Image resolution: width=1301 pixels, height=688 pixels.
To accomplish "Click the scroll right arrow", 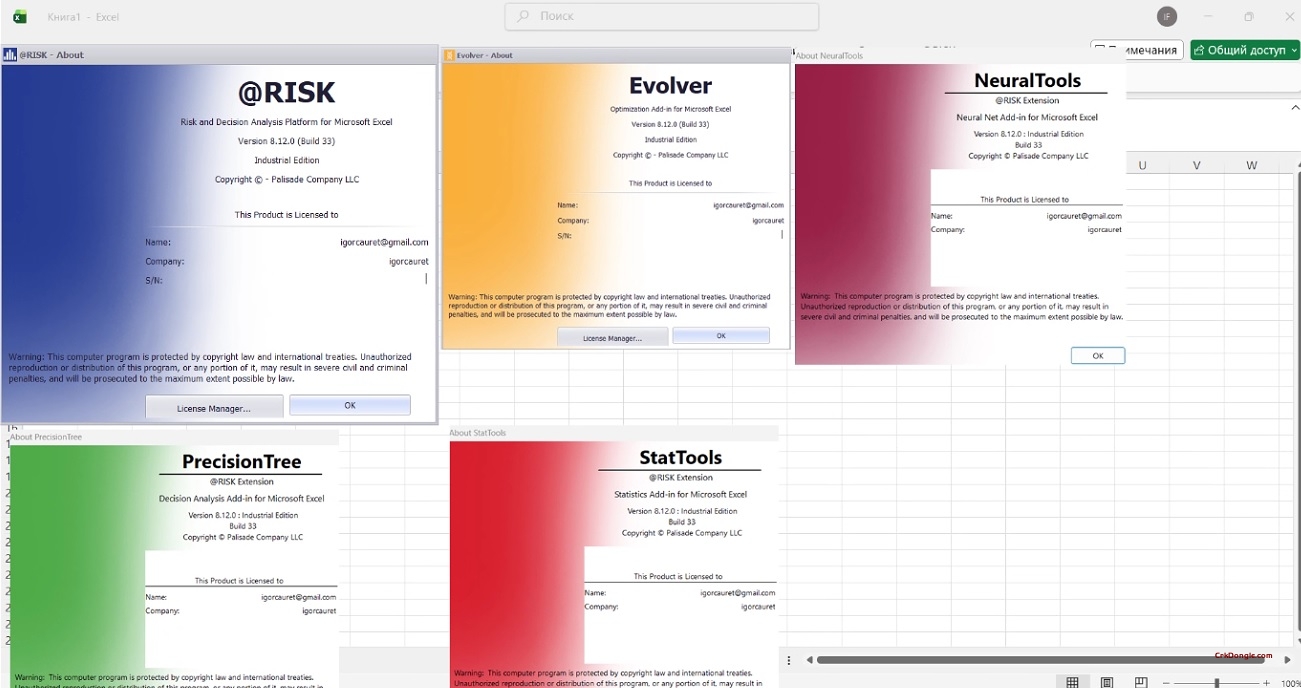I will (1287, 660).
